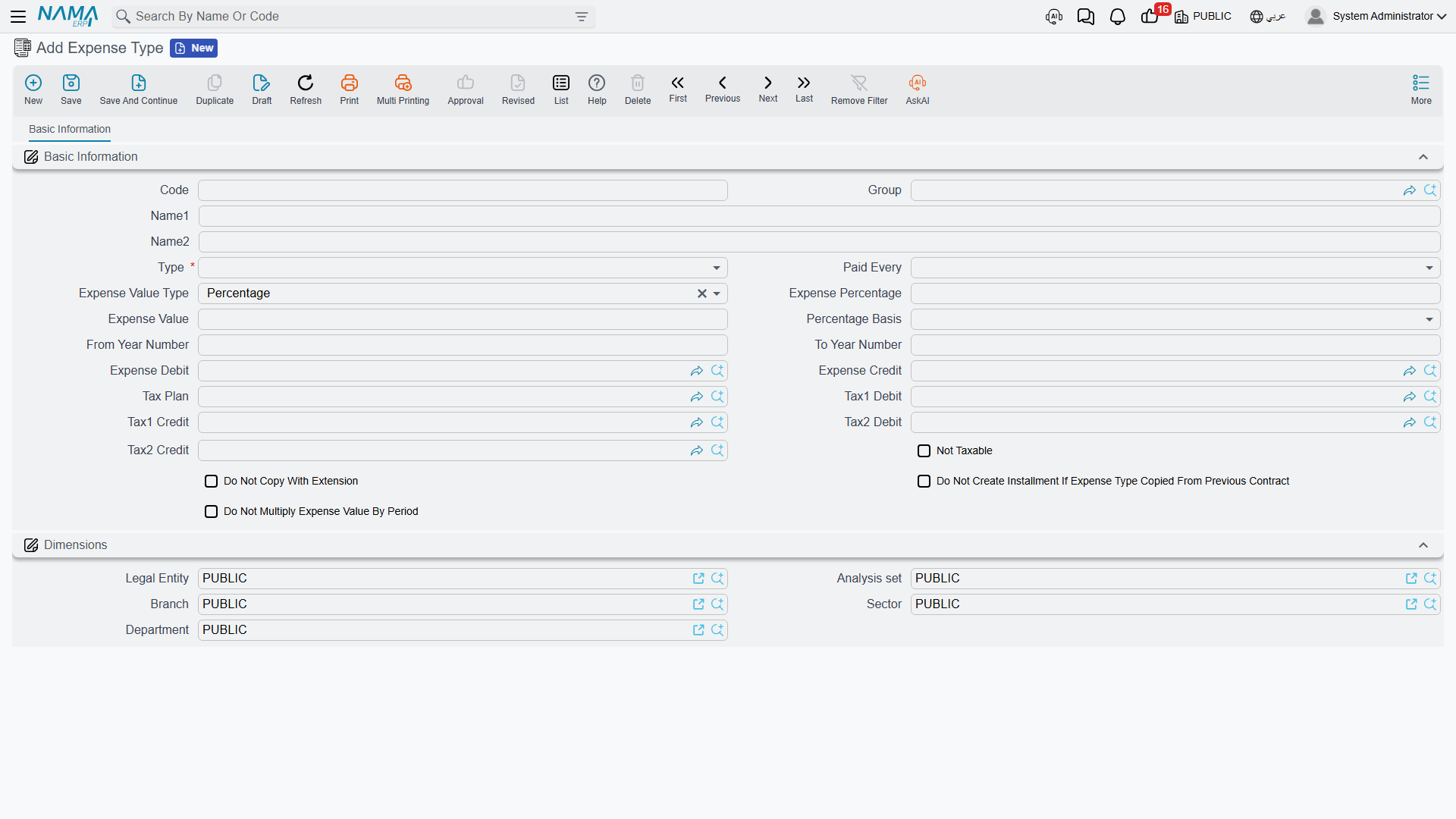Image resolution: width=1456 pixels, height=819 pixels.
Task: Open AskAI assistant
Action: 918,89
